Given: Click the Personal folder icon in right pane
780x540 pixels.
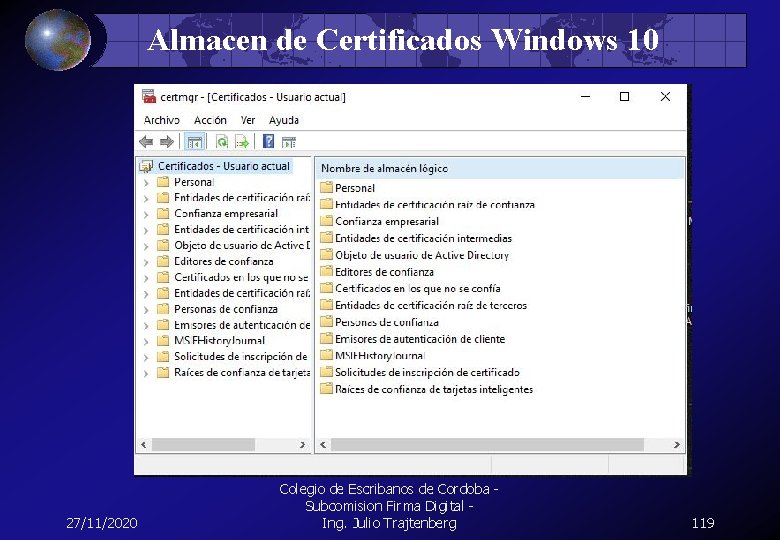Looking at the screenshot, I should [326, 187].
